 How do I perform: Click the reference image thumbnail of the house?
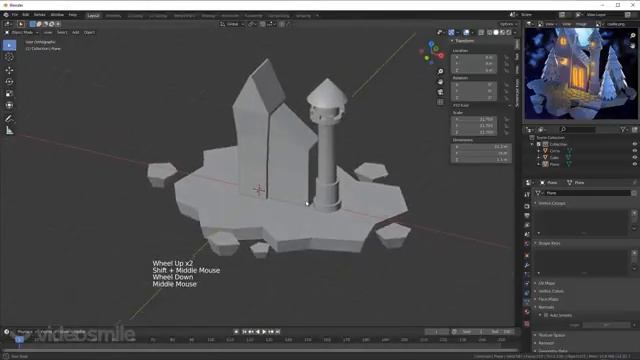581,74
